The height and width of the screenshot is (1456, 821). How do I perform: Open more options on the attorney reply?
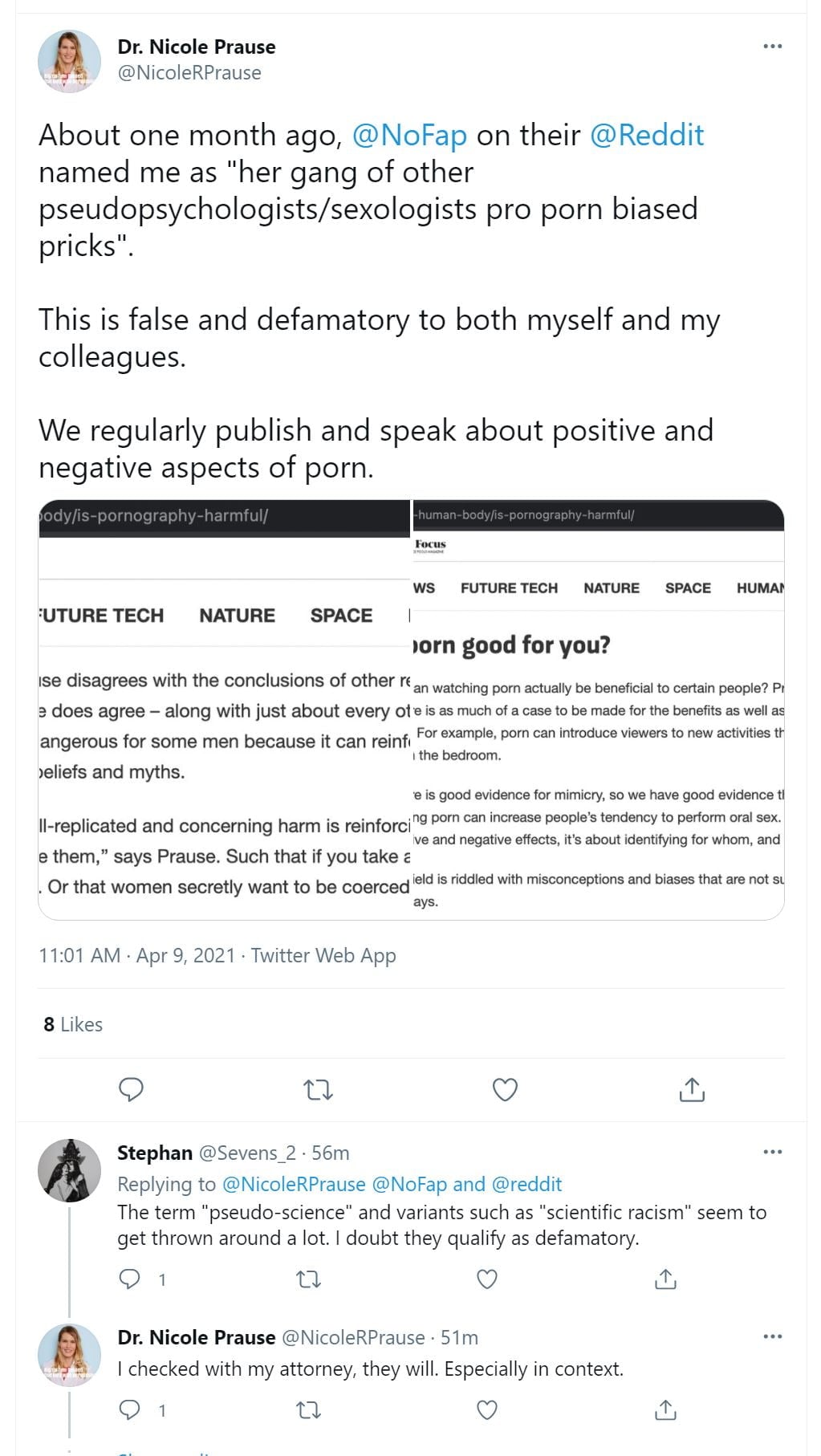772,1337
